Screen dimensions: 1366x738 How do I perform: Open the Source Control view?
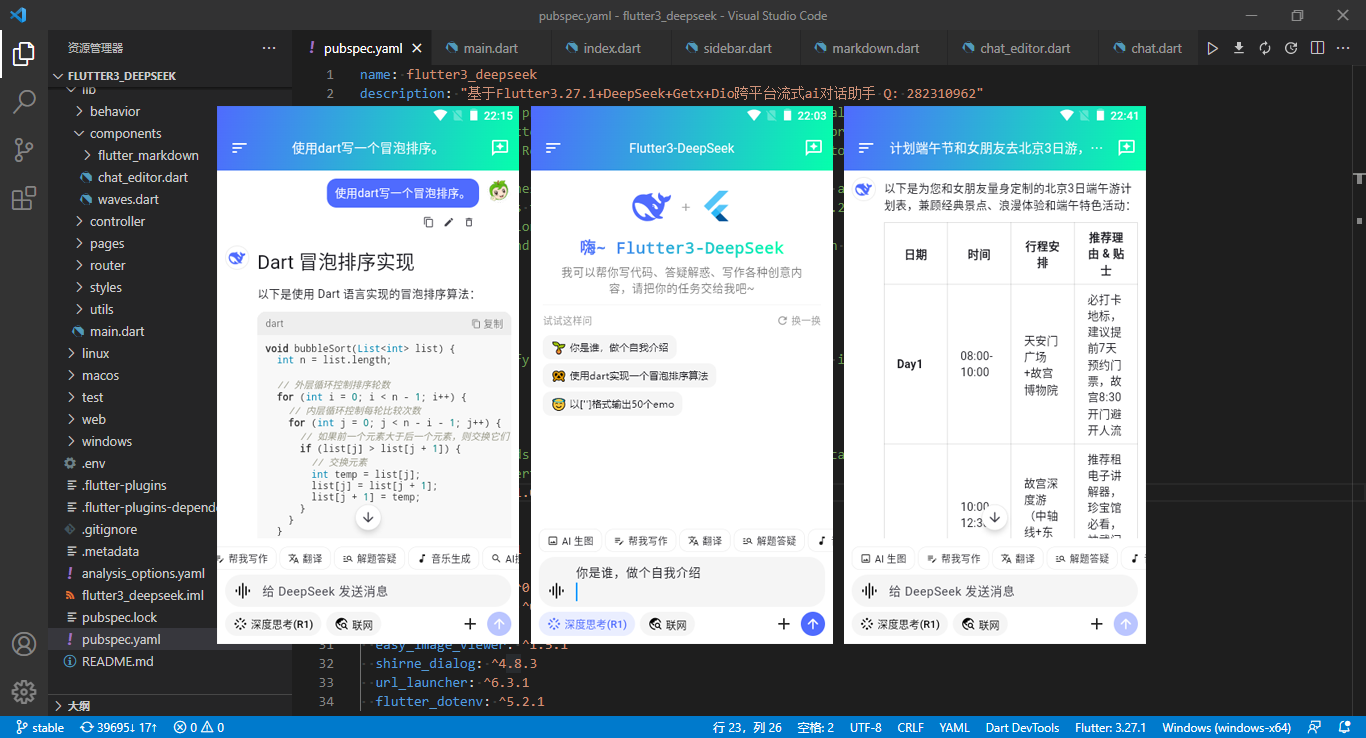click(x=24, y=150)
